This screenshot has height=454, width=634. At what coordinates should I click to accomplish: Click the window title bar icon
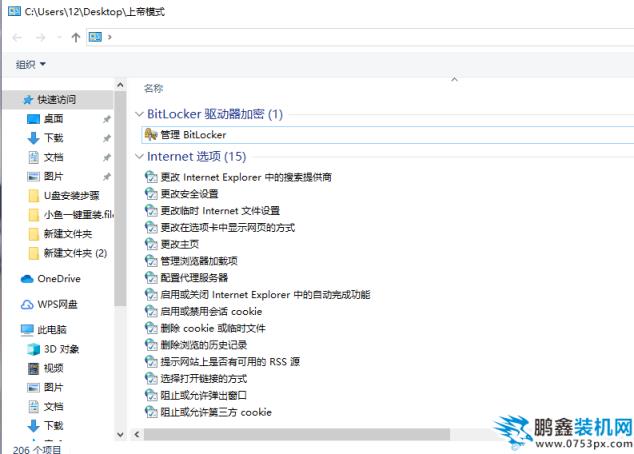click(x=14, y=11)
